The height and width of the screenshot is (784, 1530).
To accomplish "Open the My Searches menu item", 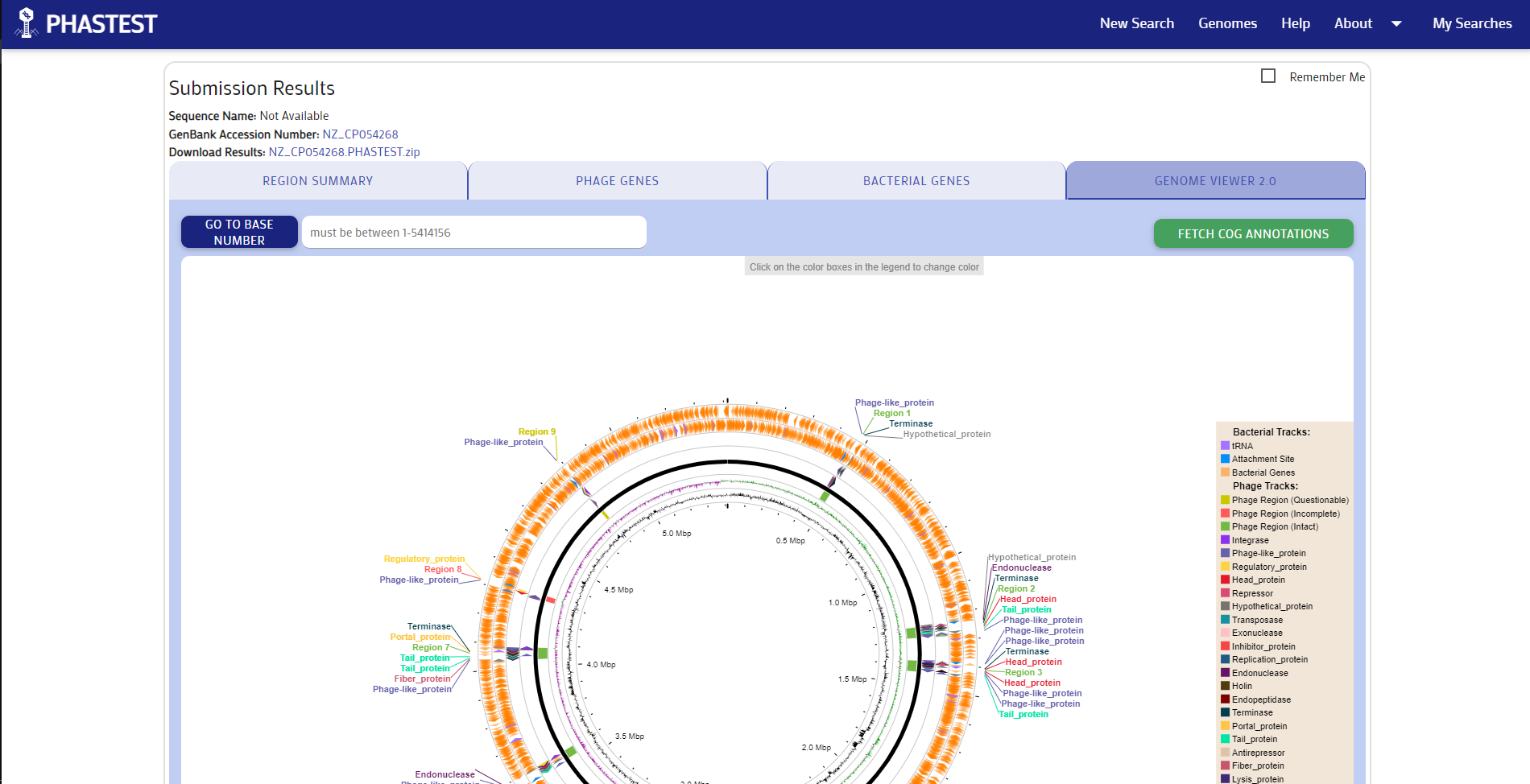I will pos(1471,24).
